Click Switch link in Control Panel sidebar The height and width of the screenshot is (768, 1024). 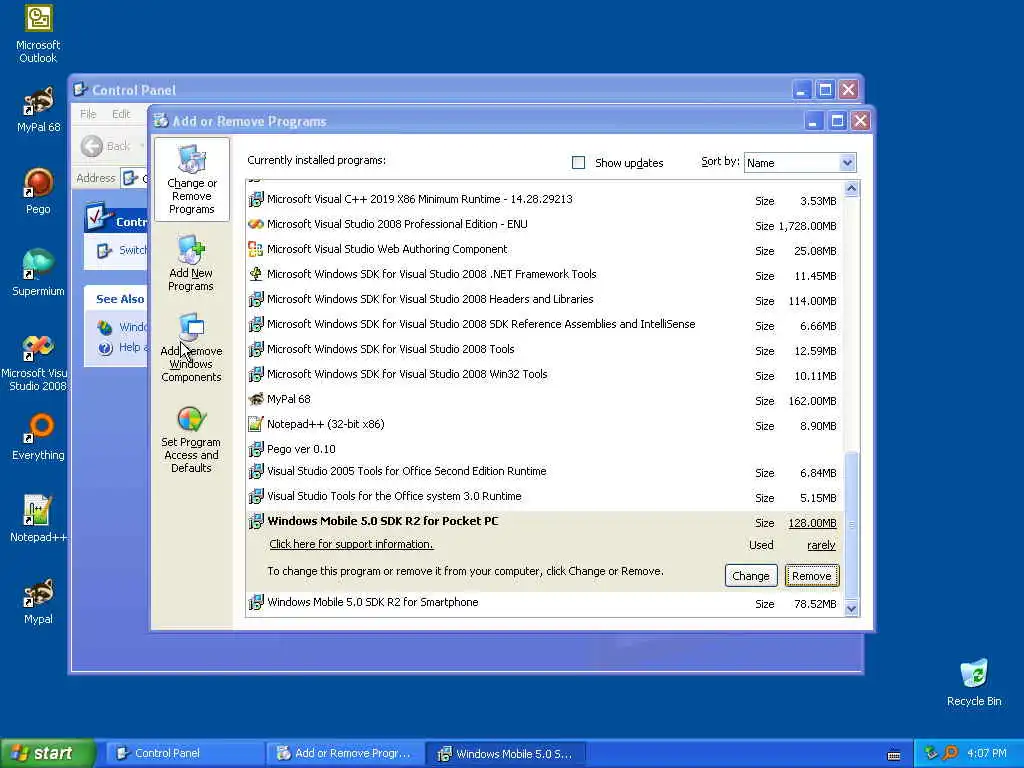click(133, 250)
